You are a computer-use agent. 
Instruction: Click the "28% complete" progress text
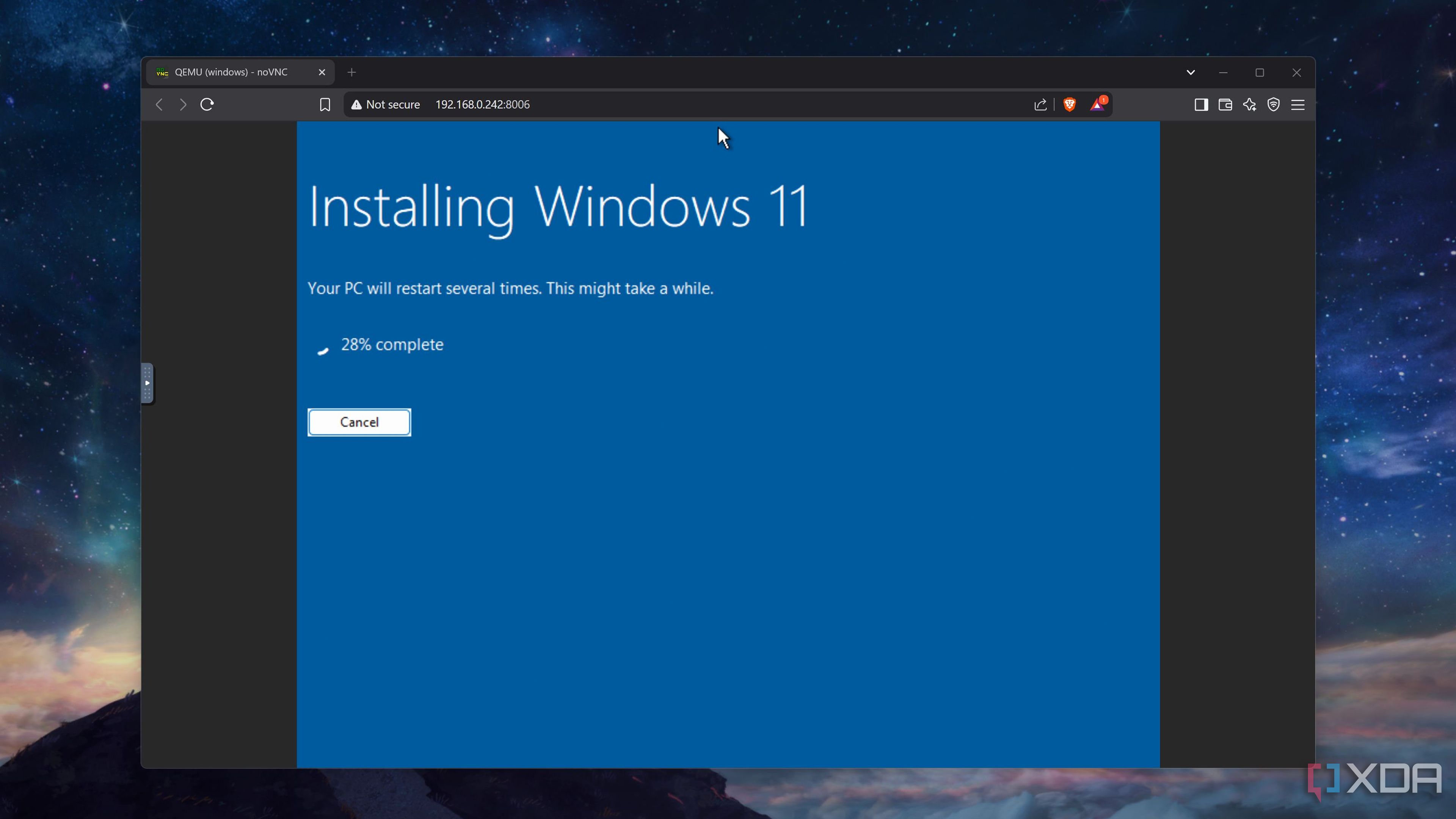point(392,344)
